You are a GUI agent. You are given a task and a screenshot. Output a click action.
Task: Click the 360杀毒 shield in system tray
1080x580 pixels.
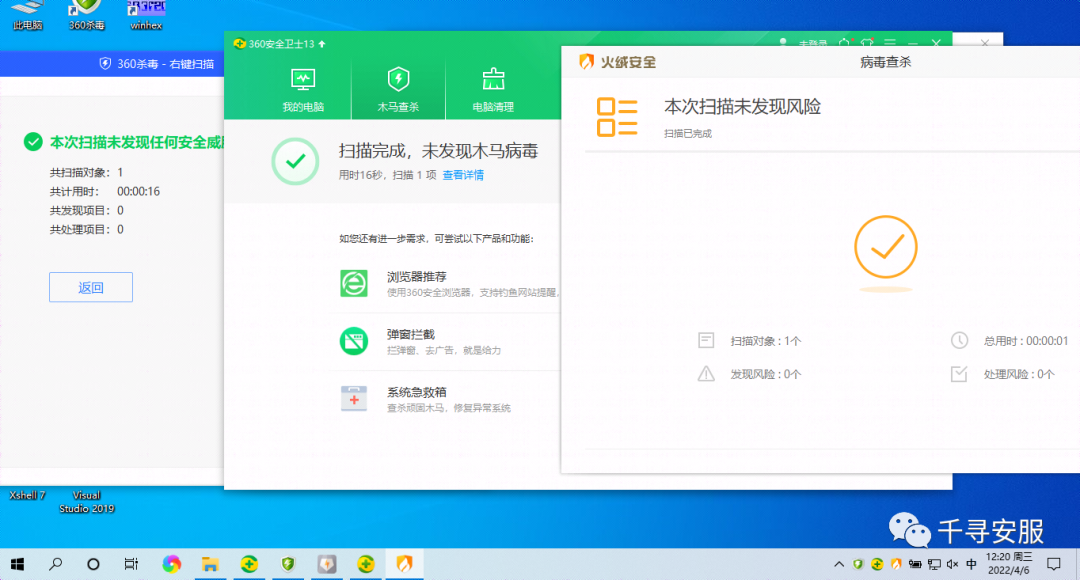pos(858,564)
